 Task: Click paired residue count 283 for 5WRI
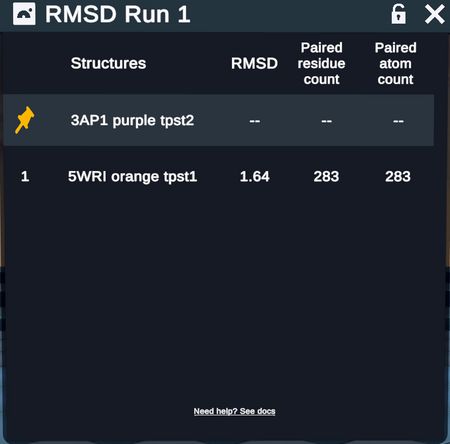pos(326,176)
